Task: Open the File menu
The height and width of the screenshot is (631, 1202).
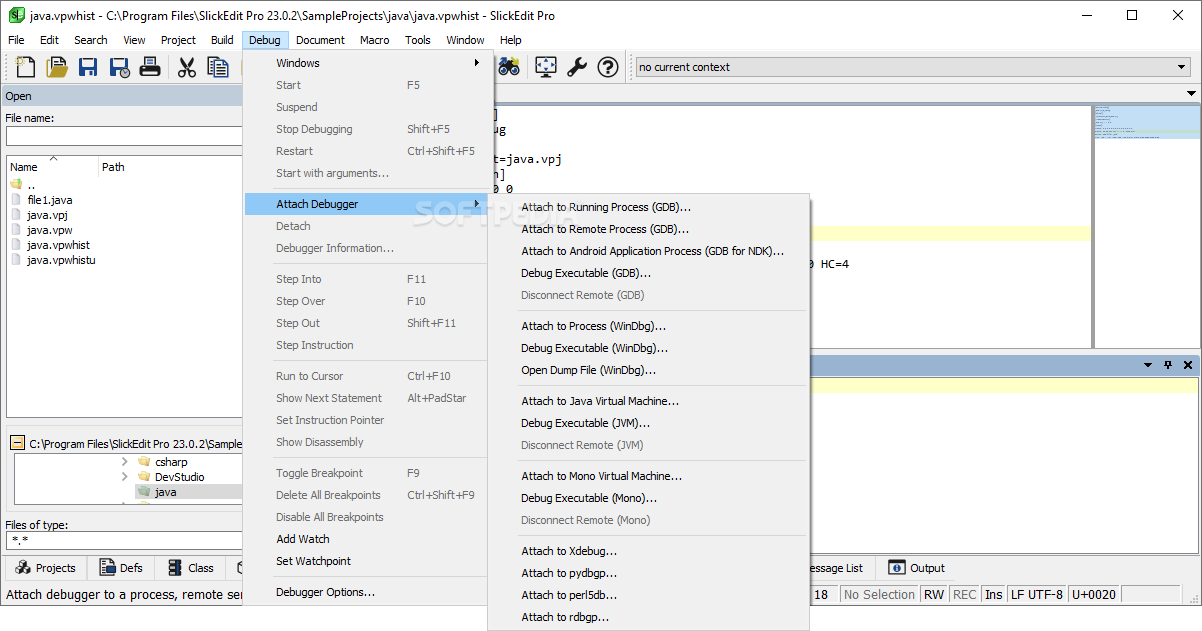Action: point(16,40)
